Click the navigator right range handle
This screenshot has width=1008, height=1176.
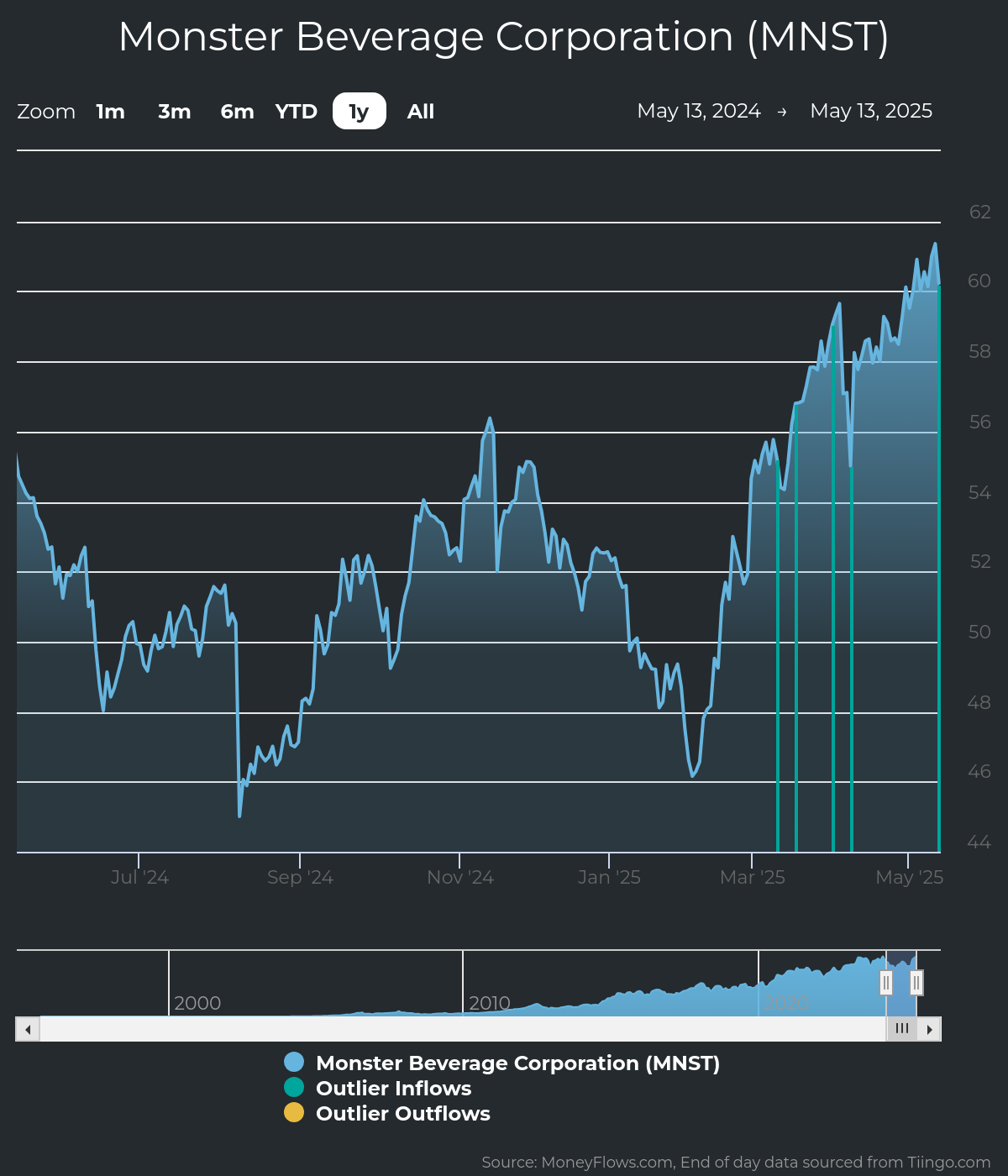pyautogui.click(x=916, y=982)
